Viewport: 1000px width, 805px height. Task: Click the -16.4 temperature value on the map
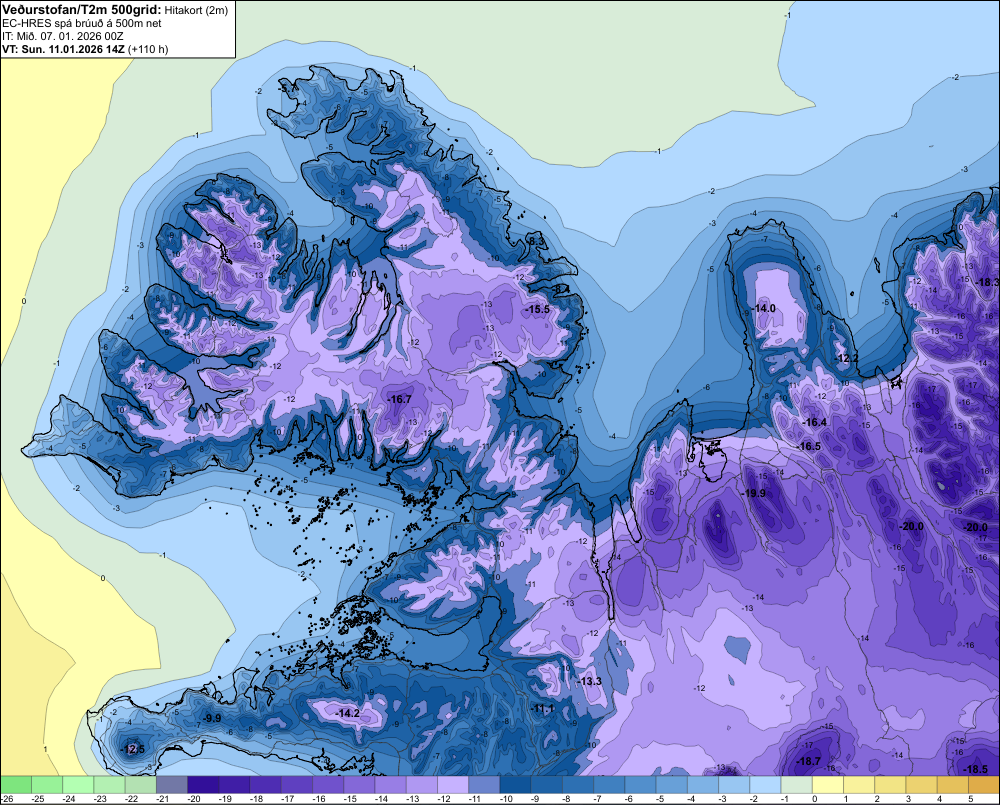click(814, 422)
